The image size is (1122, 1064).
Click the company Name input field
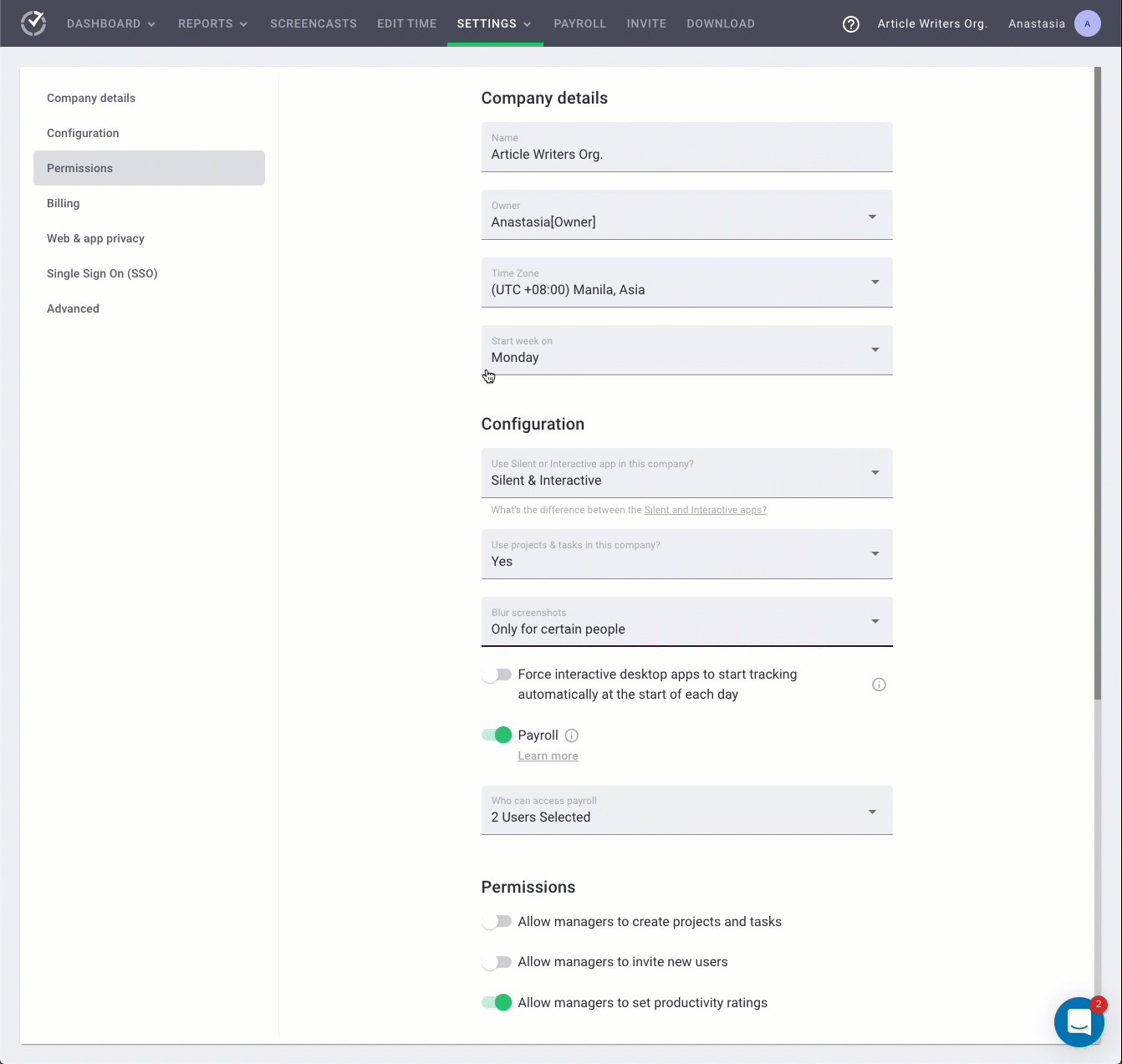686,147
